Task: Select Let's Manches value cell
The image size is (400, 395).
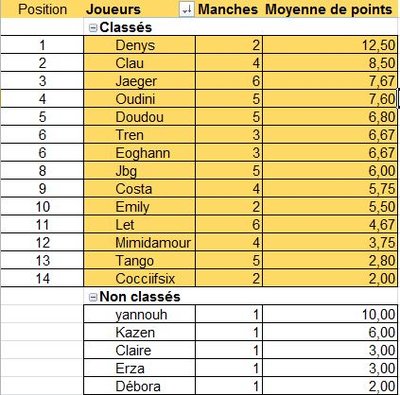Action: tap(229, 224)
